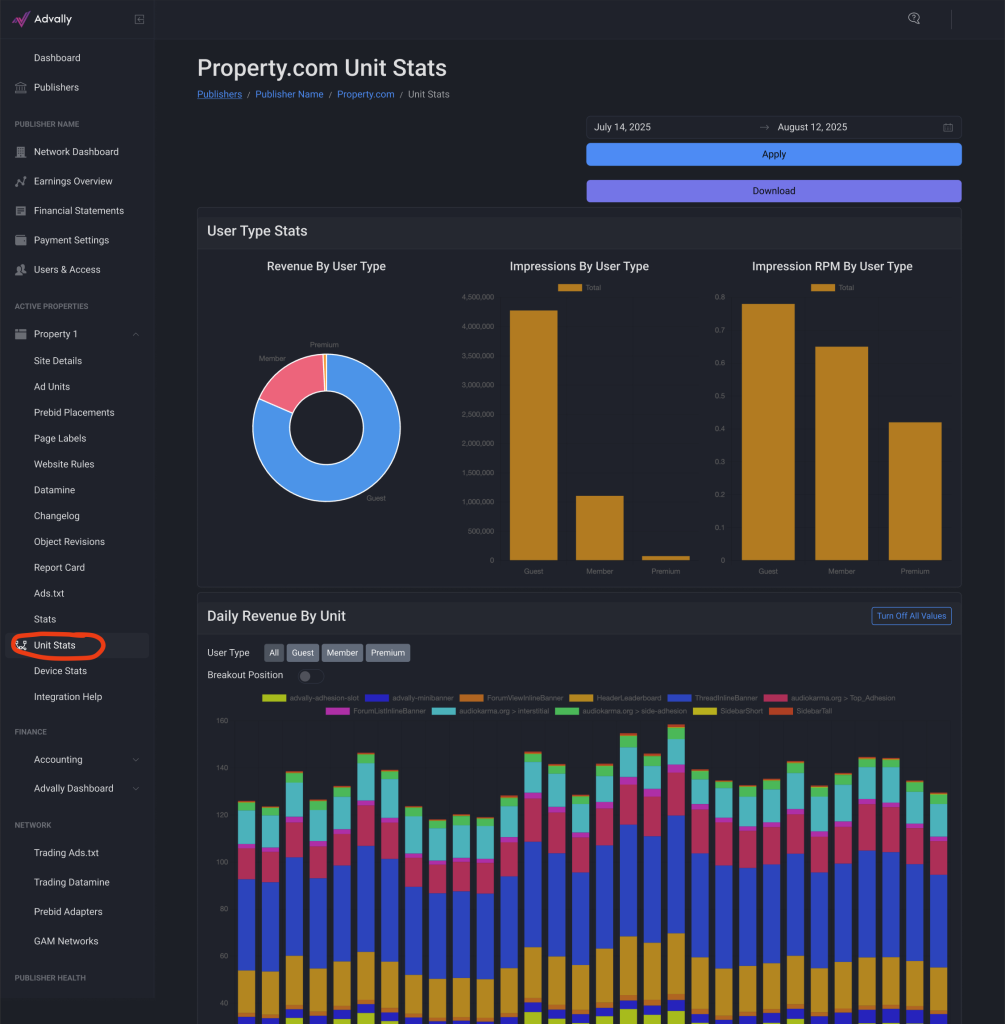Select the Guest user type filter
Image resolution: width=1005 pixels, height=1024 pixels.
302,653
